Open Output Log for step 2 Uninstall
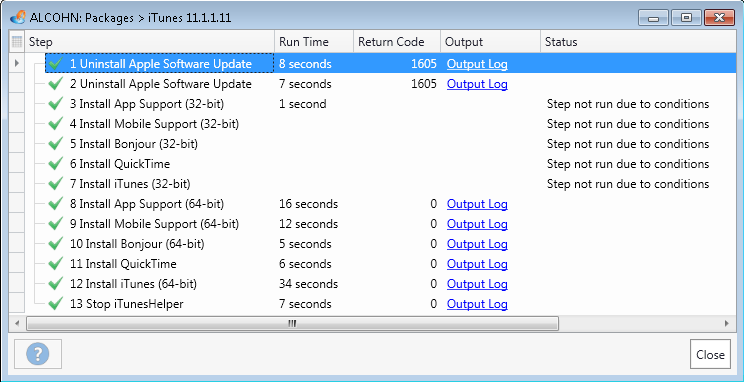 point(477,84)
